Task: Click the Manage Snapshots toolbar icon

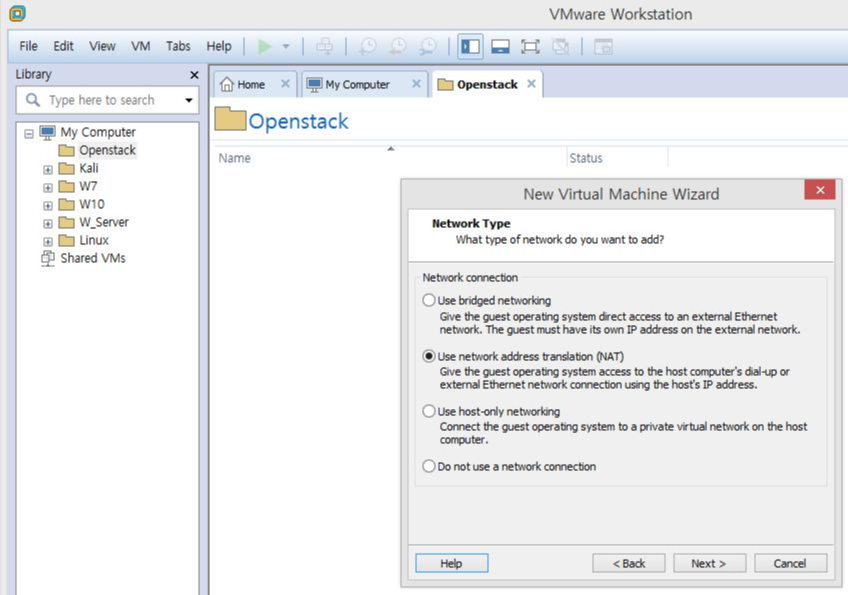Action: tap(428, 47)
